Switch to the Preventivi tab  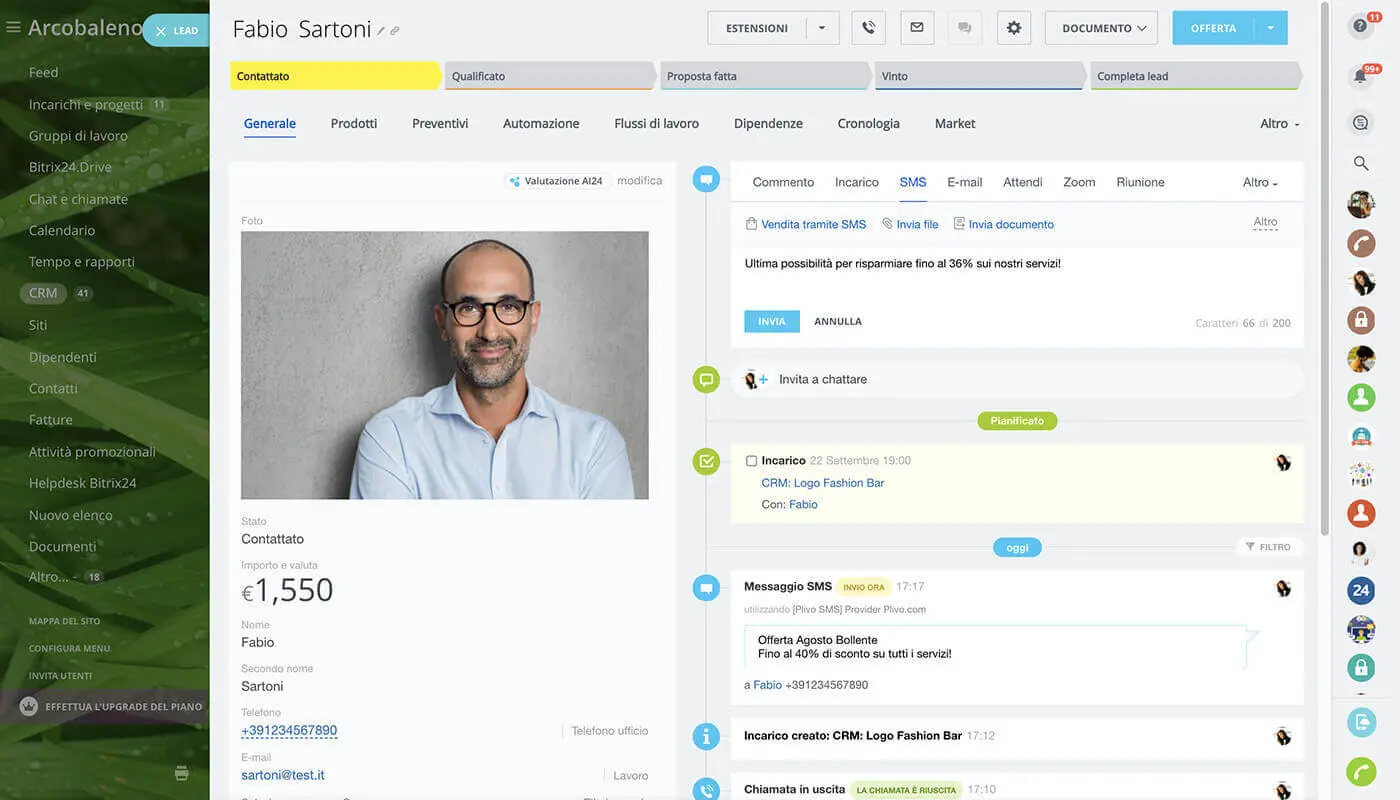[x=440, y=124]
